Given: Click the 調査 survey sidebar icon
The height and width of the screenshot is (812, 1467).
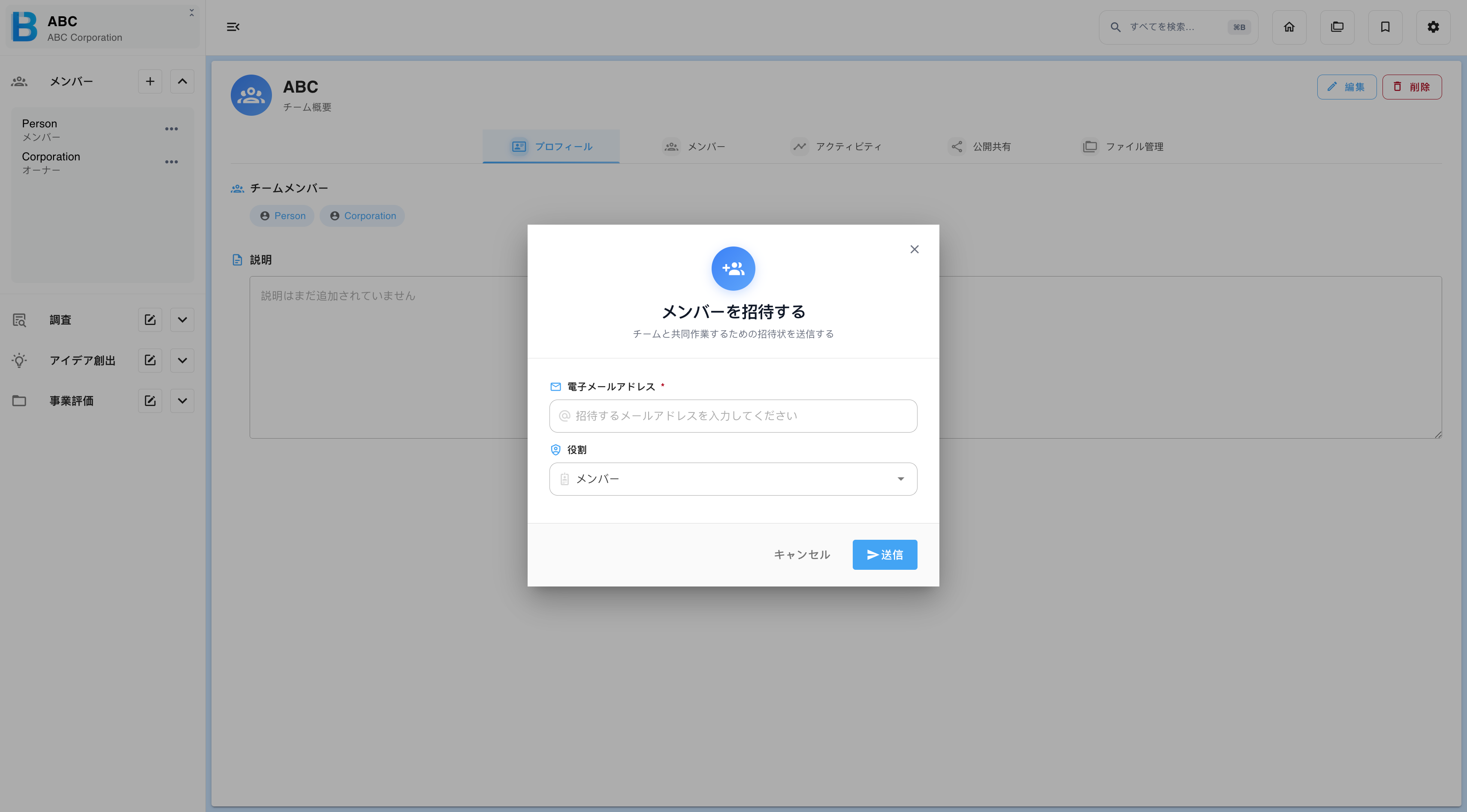Looking at the screenshot, I should [19, 320].
